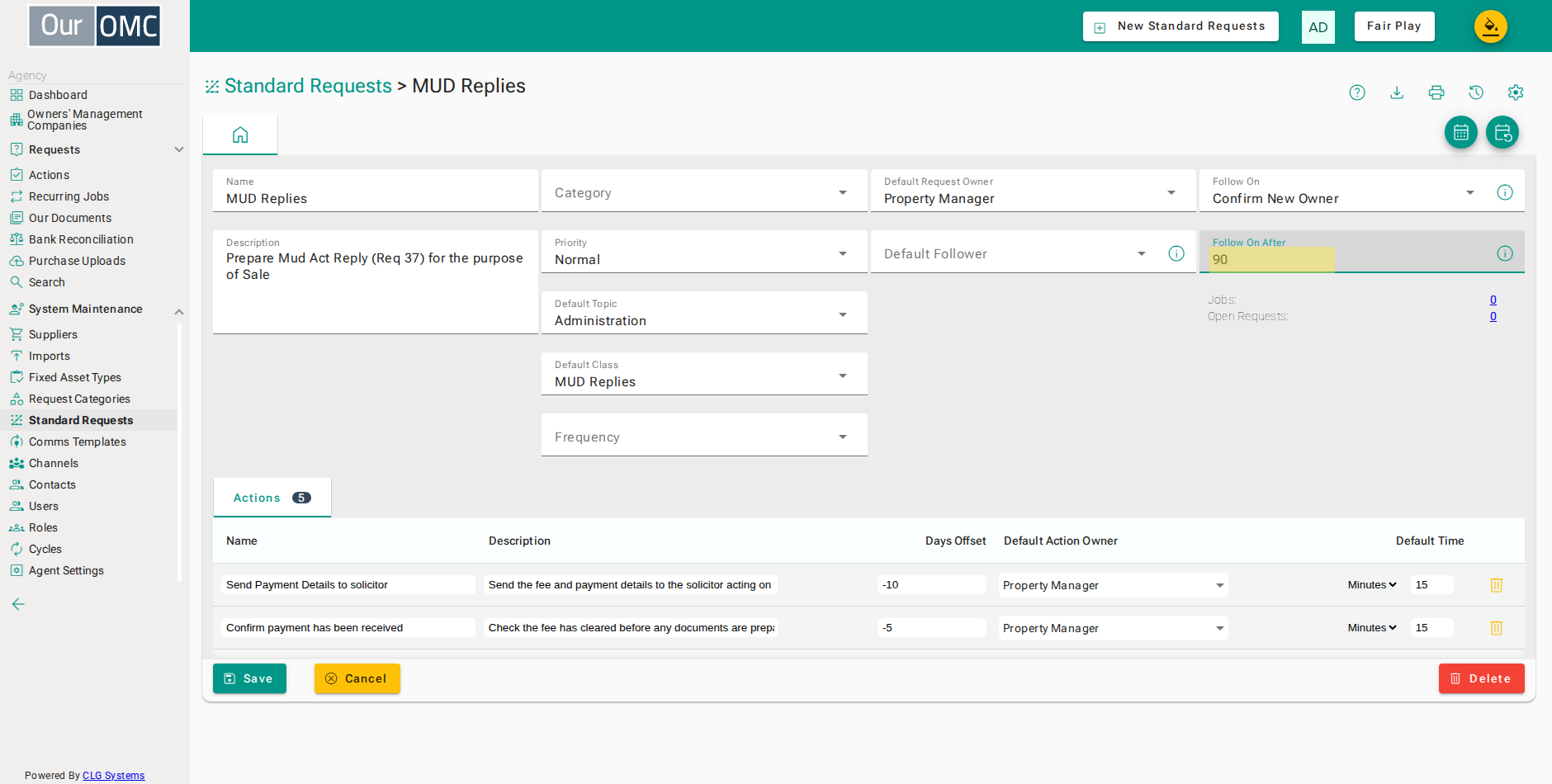Open Comms Templates in sidebar

[78, 442]
